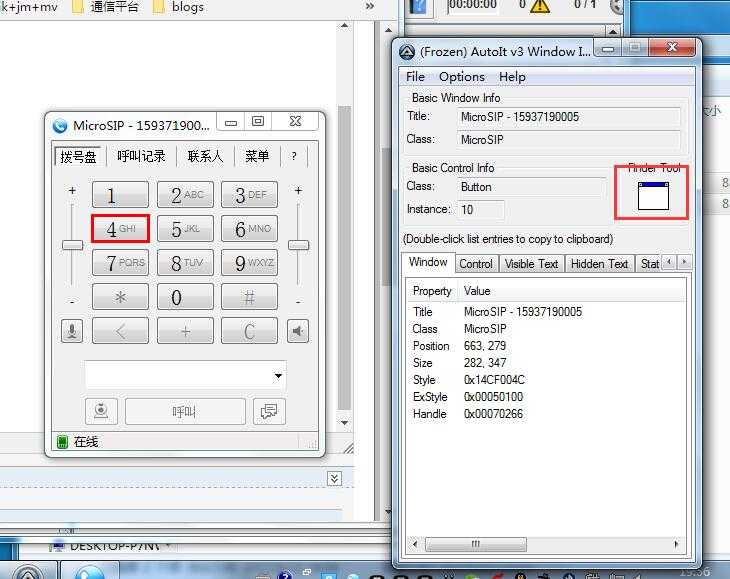Open the AutoIt Options menu
This screenshot has width=730, height=579.
pyautogui.click(x=462, y=77)
